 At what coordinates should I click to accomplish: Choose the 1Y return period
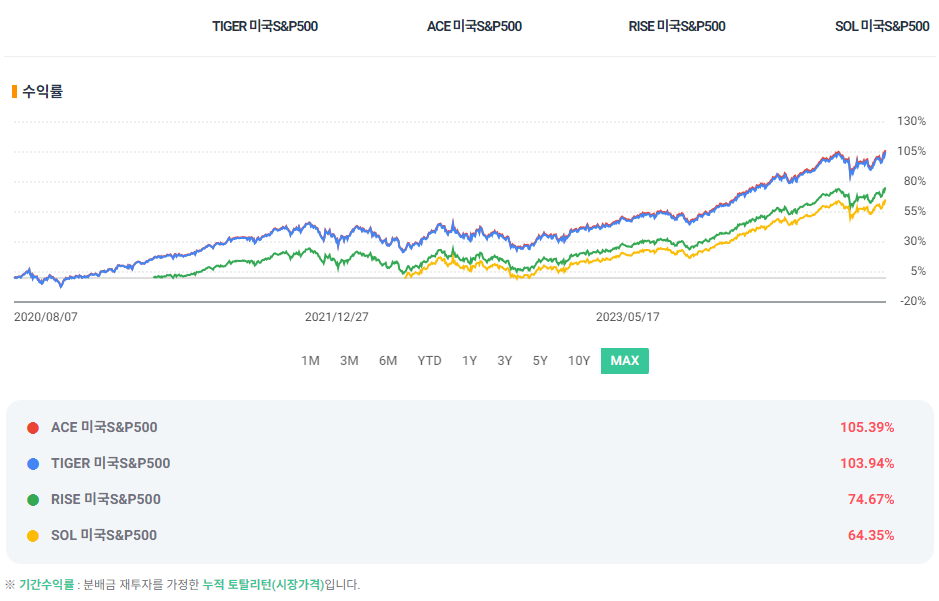pos(470,361)
